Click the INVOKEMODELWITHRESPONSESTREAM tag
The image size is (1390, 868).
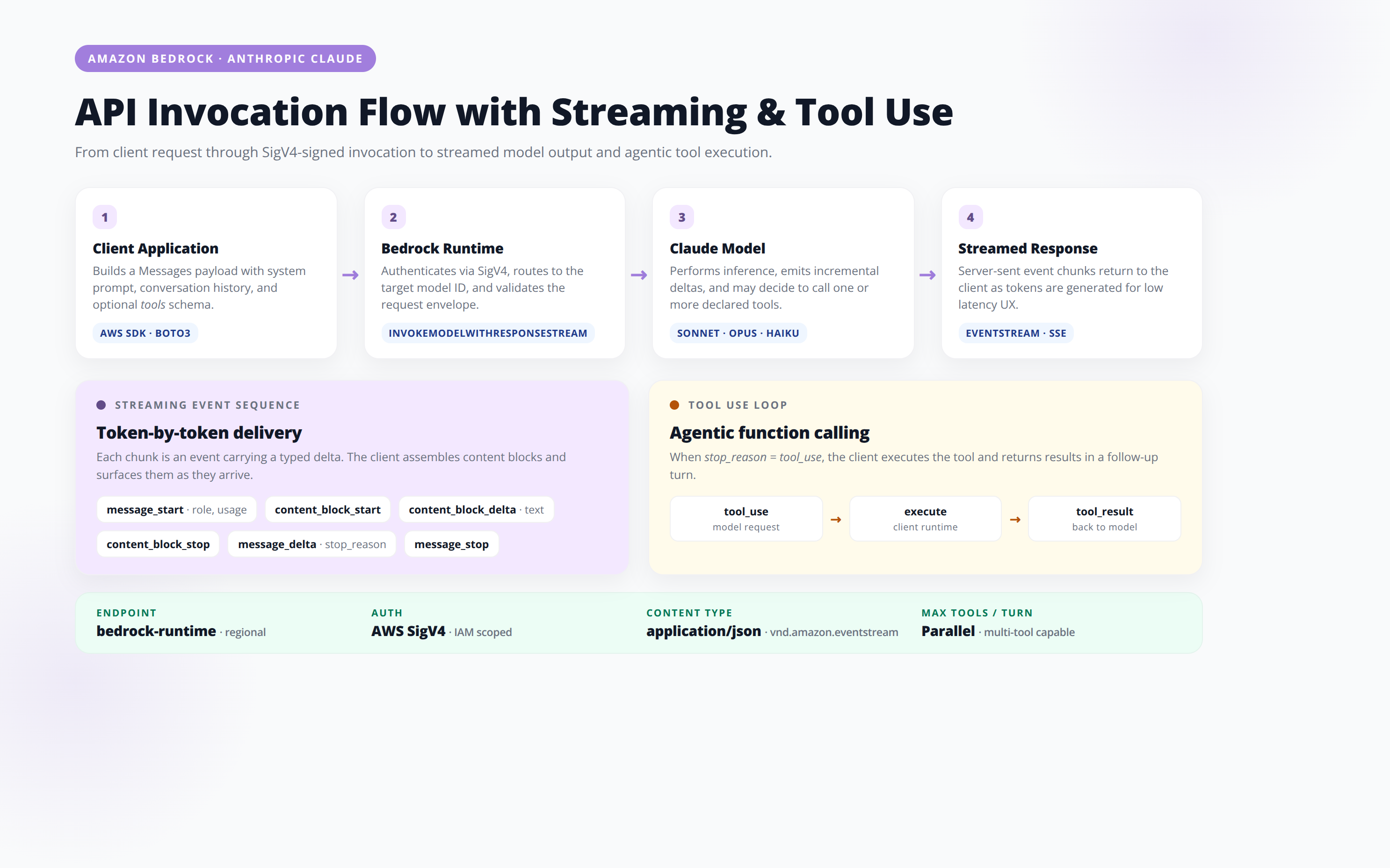point(488,333)
